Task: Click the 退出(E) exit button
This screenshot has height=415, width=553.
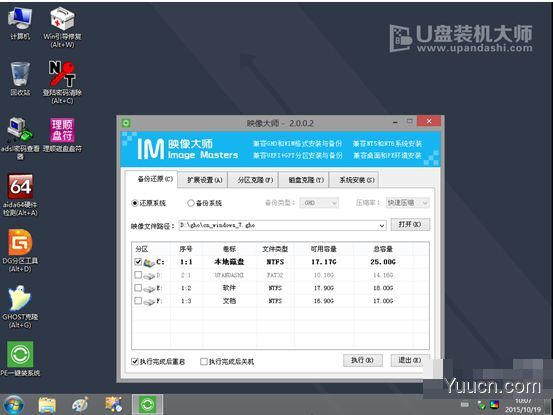Action: (410, 360)
